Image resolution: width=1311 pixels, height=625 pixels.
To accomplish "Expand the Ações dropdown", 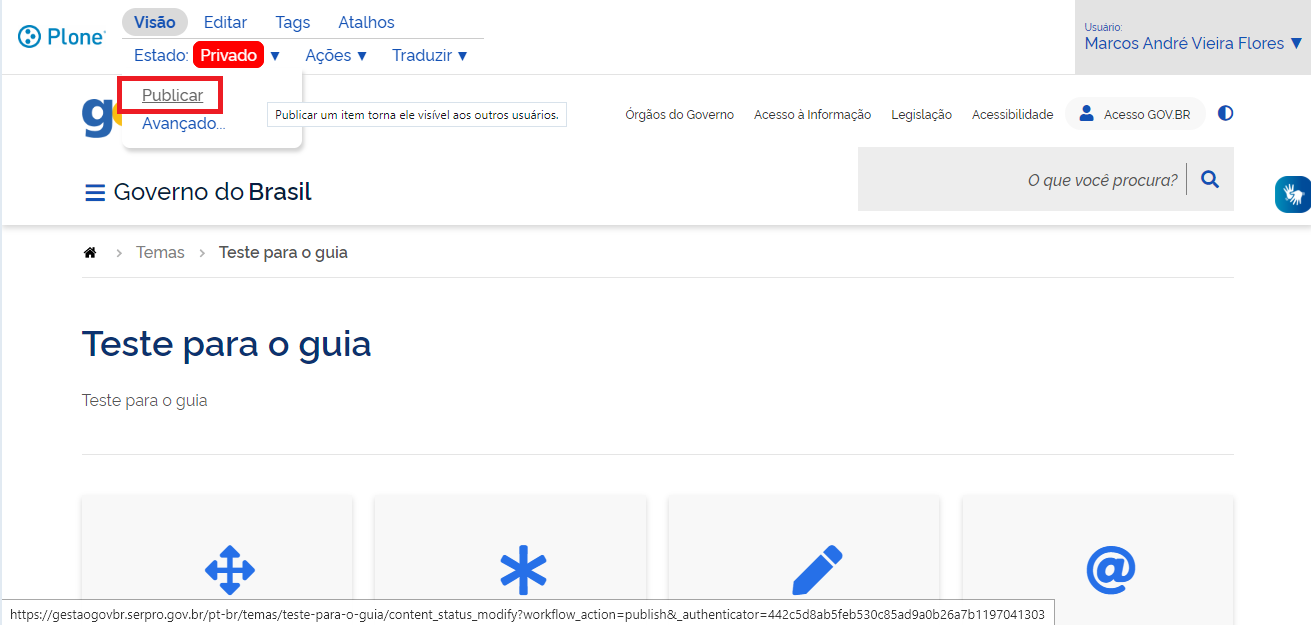I will 336,55.
